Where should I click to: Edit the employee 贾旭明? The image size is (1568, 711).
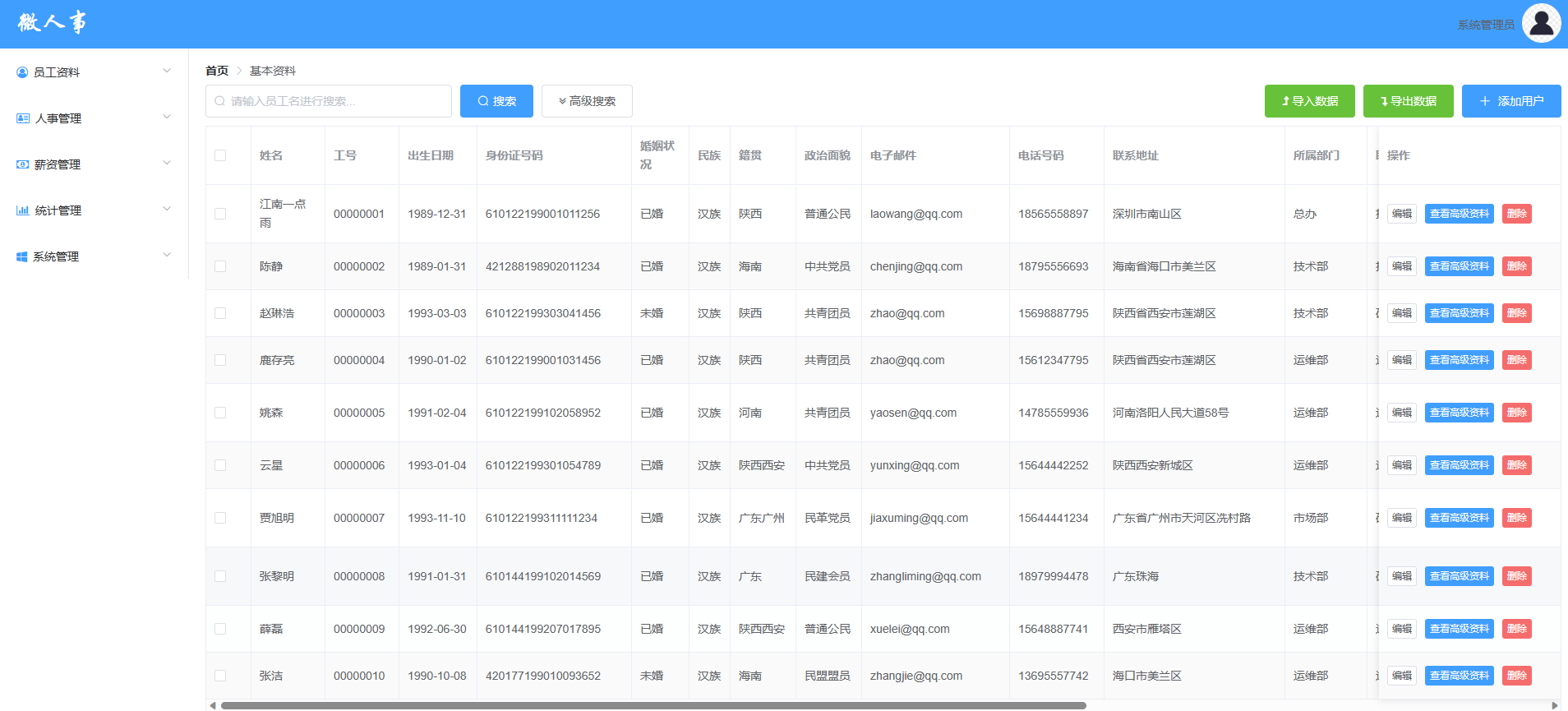coord(1402,518)
